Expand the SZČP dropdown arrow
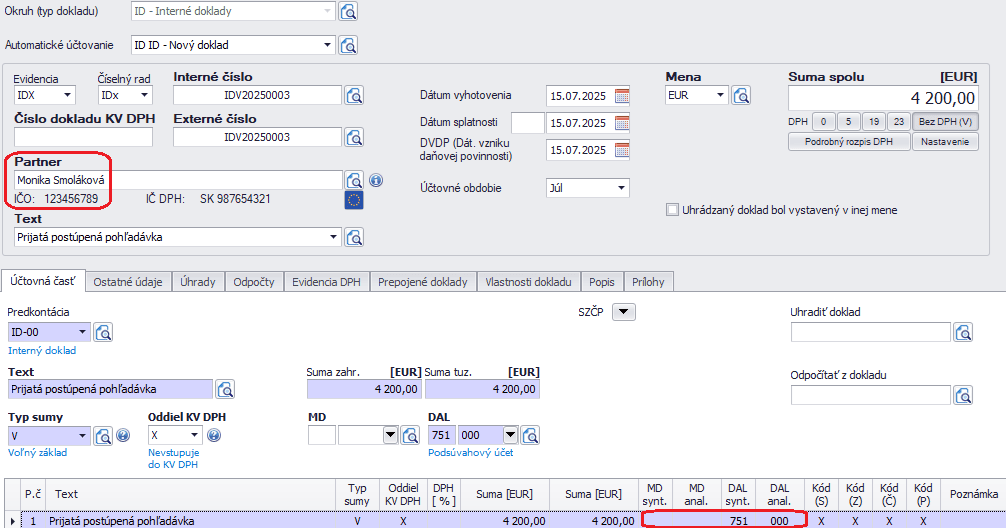The width and height of the screenshot is (1006, 528). (624, 312)
